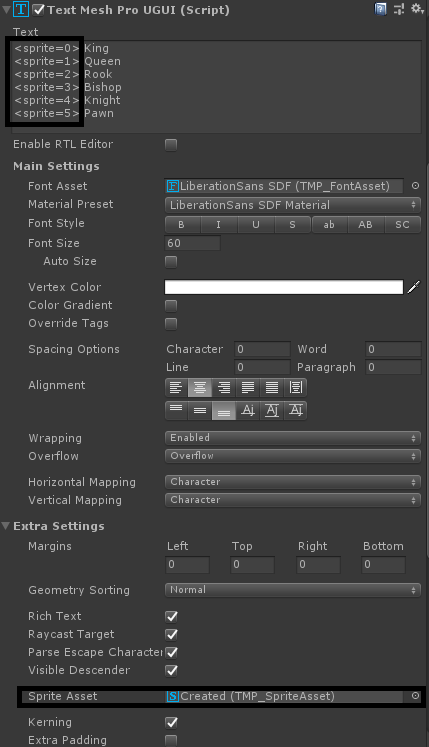Click the Right margin field
Image resolution: width=429 pixels, height=747 pixels.
318,565
